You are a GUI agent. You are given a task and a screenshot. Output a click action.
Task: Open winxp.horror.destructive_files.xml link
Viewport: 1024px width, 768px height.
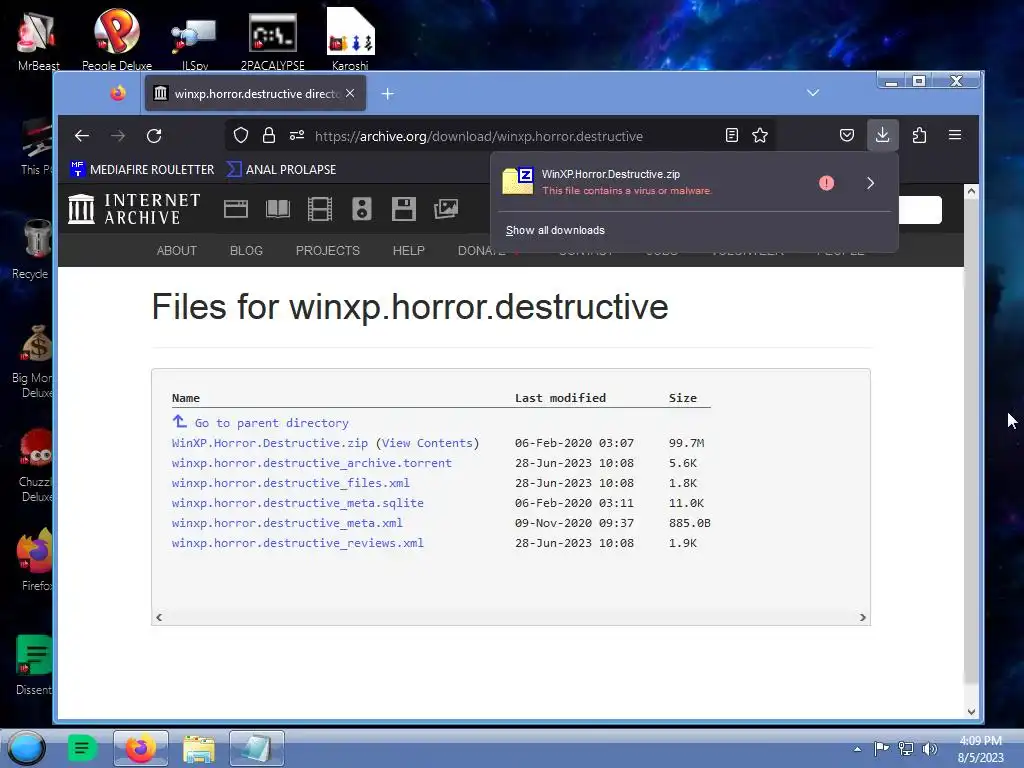click(x=291, y=483)
